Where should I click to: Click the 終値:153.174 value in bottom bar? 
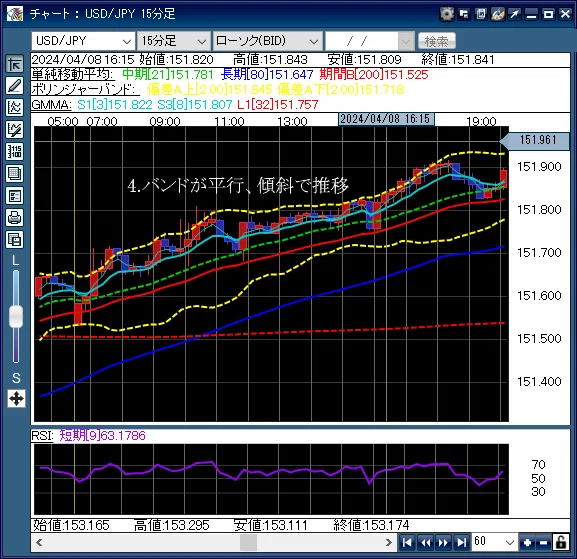click(x=371, y=525)
